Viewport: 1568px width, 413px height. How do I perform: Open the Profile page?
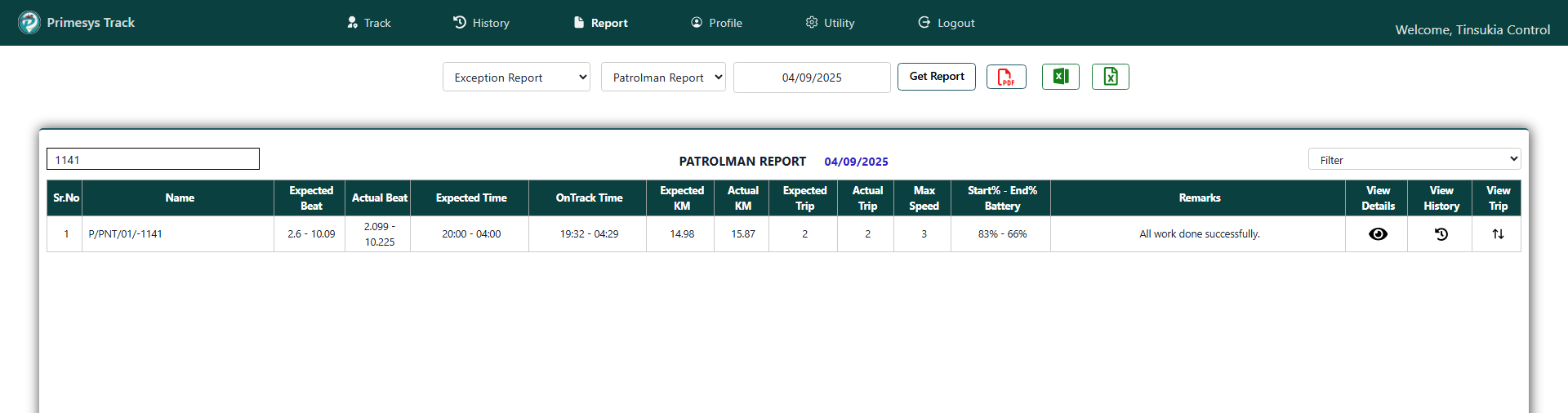pyautogui.click(x=717, y=23)
